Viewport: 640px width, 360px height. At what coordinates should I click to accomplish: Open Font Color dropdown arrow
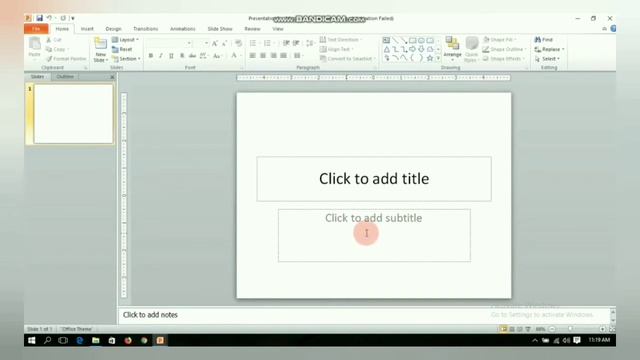(241, 56)
